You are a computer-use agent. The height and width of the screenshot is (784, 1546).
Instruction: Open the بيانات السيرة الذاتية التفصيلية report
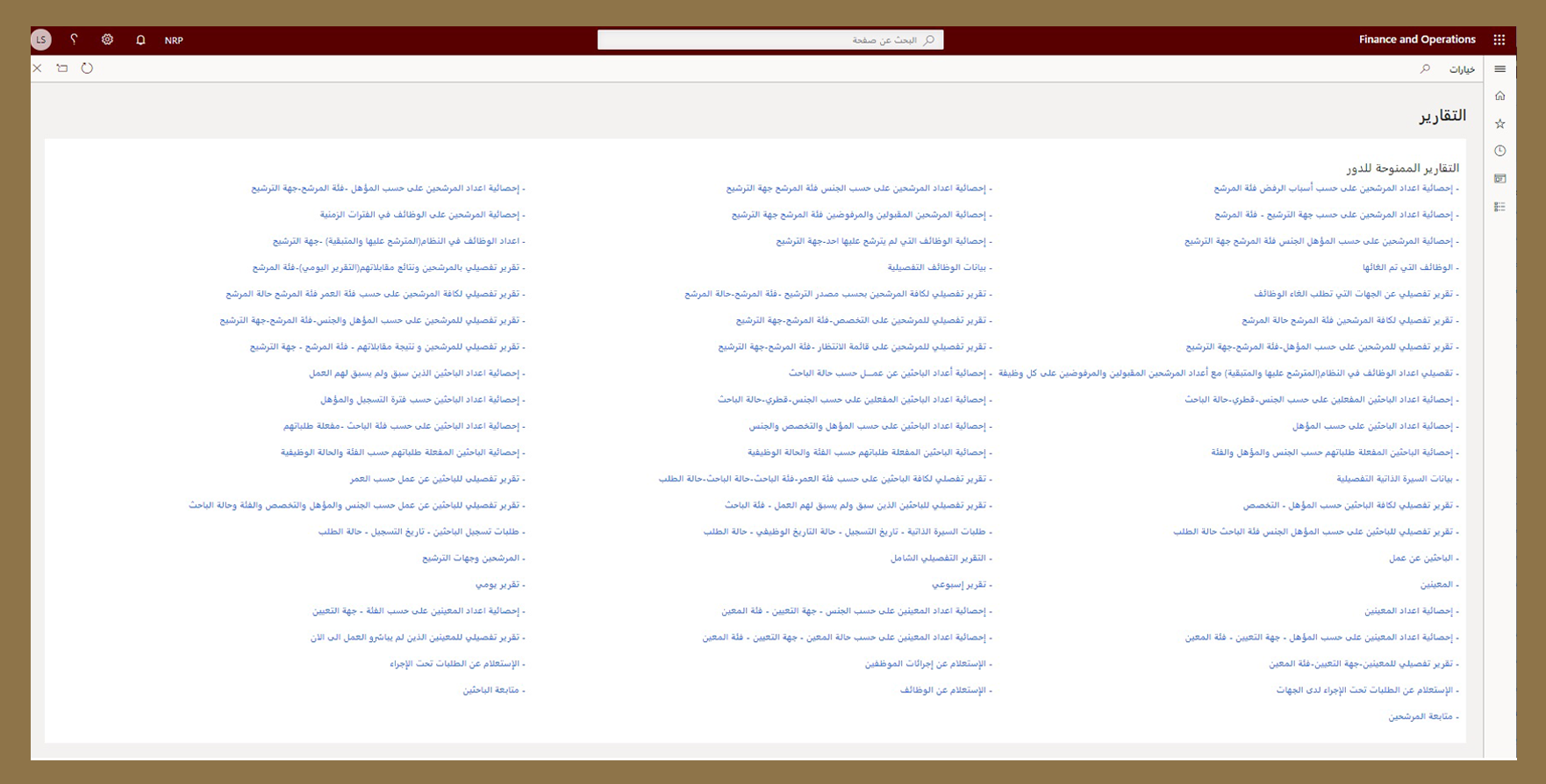coord(1398,479)
